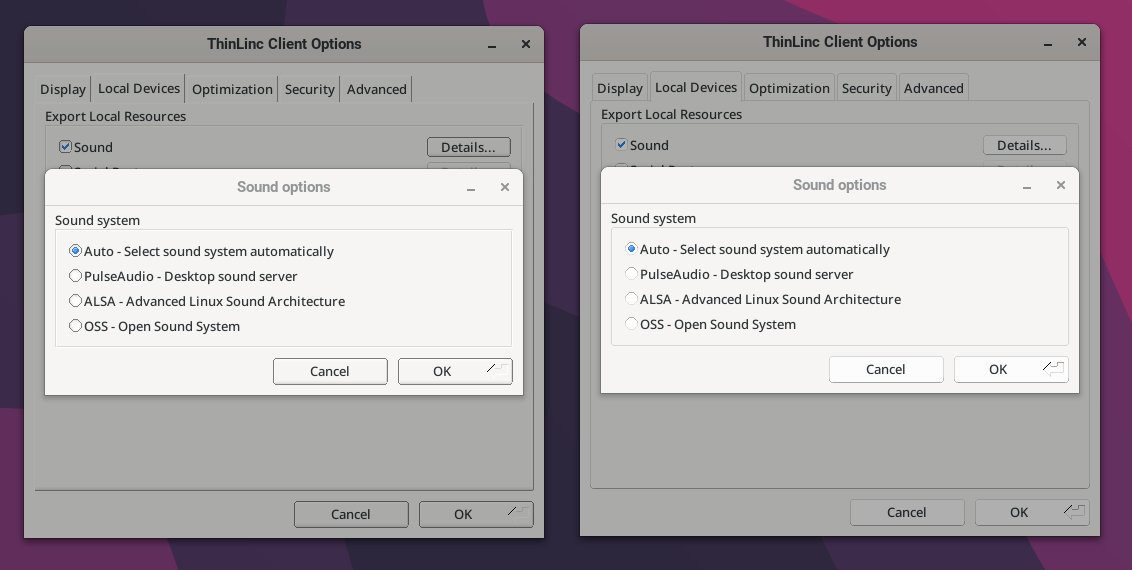Switch to Local Devices tab in right window
This screenshot has width=1132, height=570.
click(696, 87)
